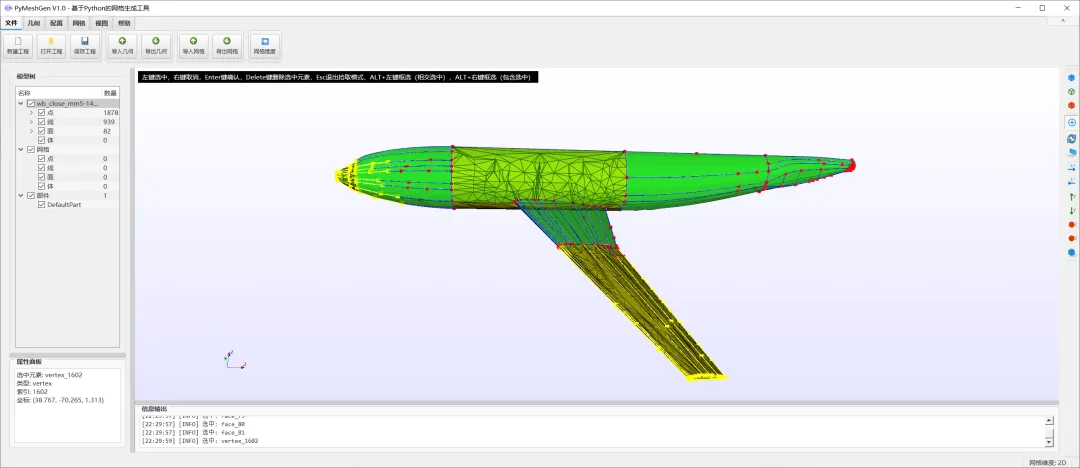Click the '类型: vertex' property text
This screenshot has height=468, width=1080.
coord(34,383)
